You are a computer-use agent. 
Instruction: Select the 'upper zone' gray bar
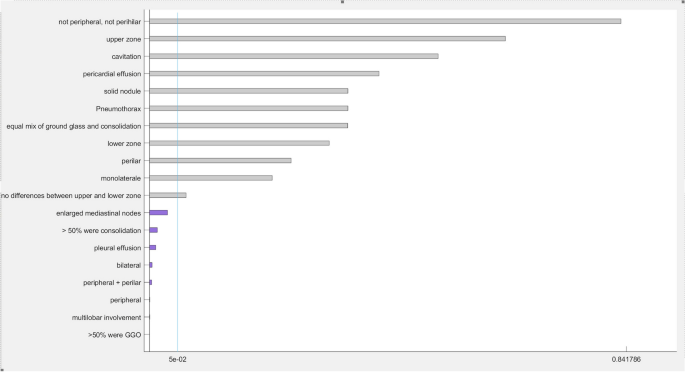(x=328, y=39)
